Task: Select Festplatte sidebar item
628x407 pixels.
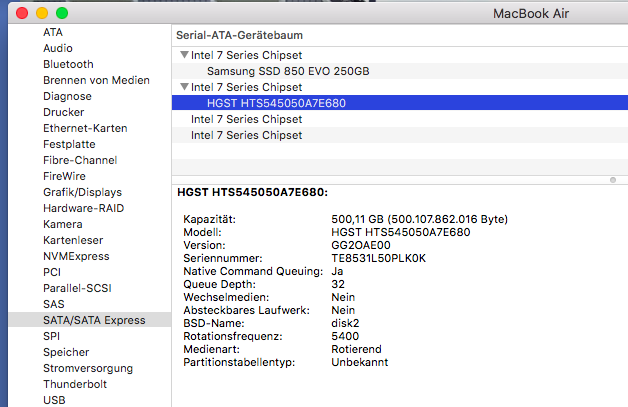Action: [x=69, y=144]
